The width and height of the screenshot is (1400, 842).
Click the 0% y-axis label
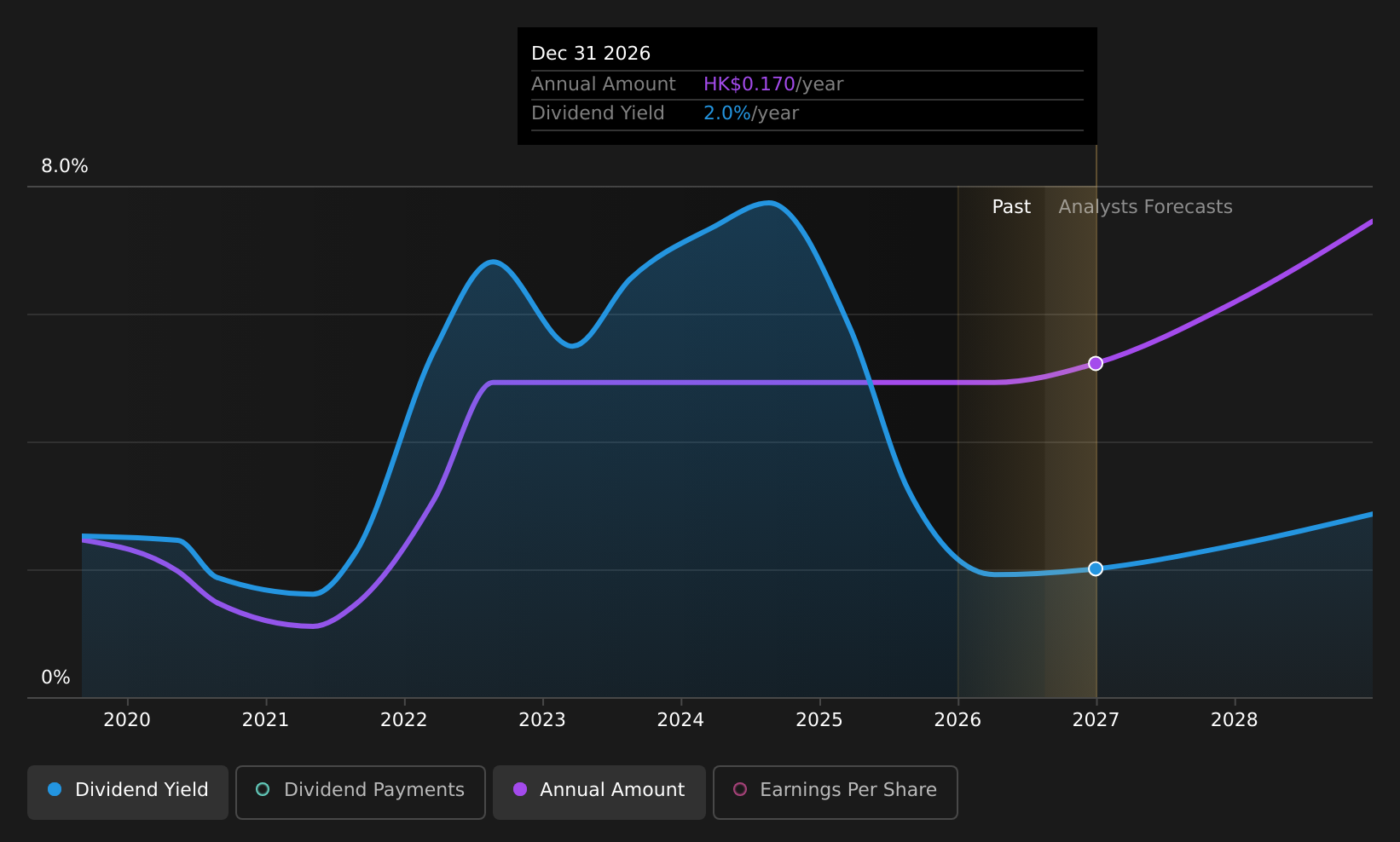pos(55,678)
